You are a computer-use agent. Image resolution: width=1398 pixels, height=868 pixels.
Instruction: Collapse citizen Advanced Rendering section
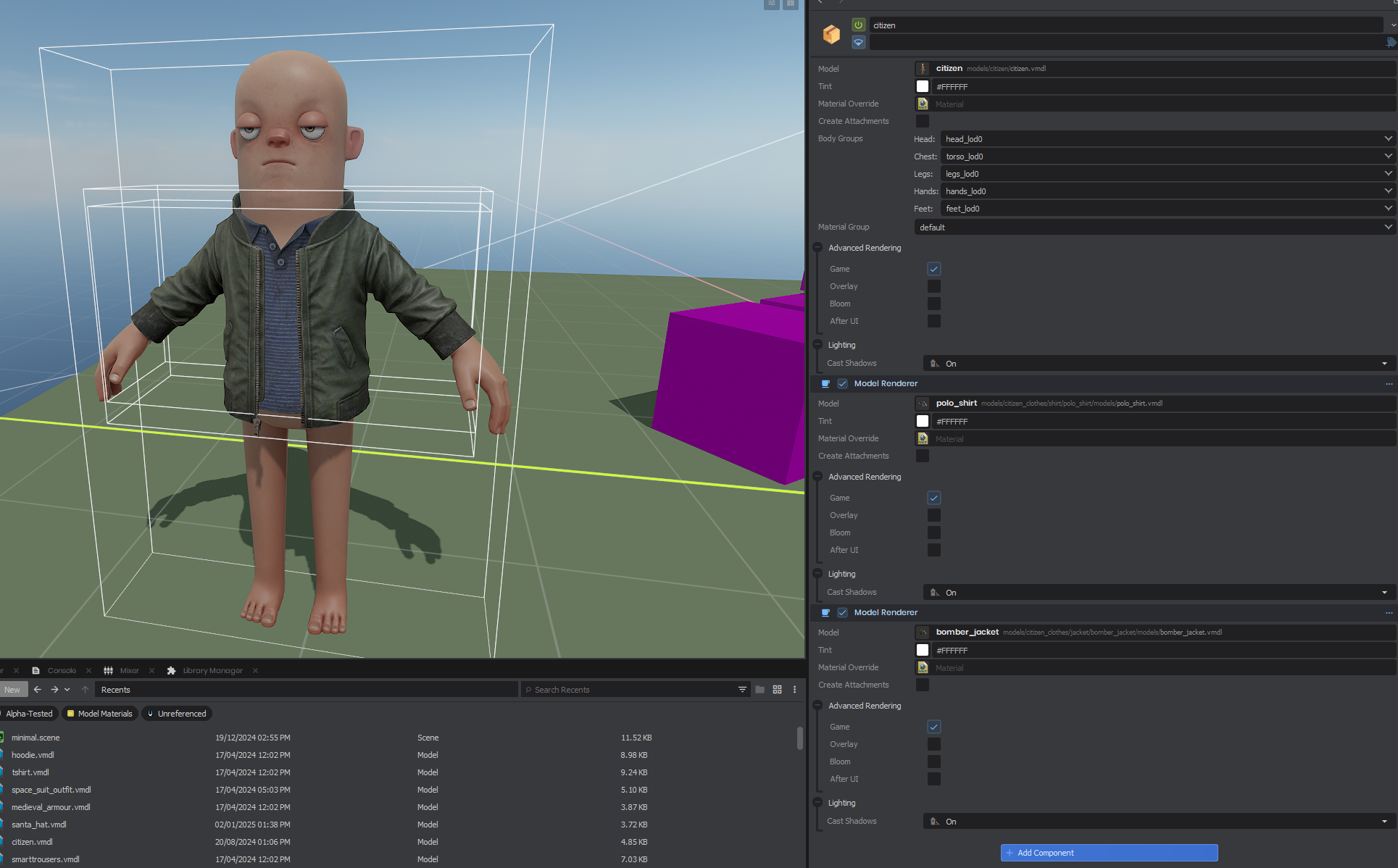(817, 248)
